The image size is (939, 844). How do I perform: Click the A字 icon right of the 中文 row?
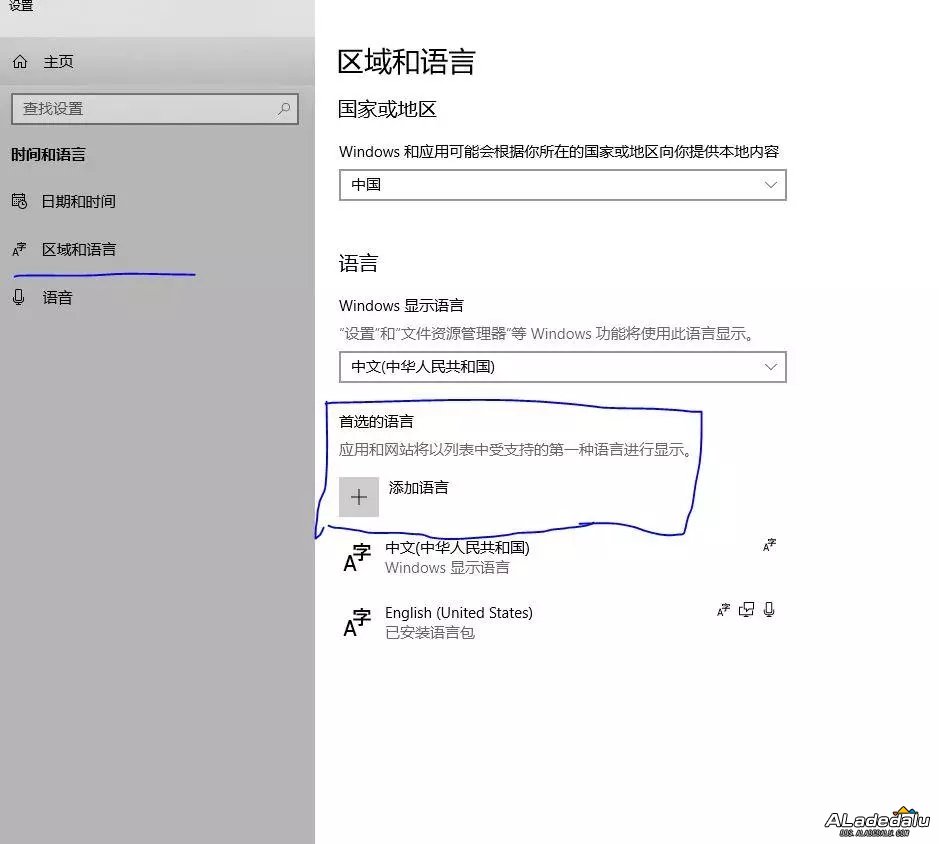coord(768,545)
